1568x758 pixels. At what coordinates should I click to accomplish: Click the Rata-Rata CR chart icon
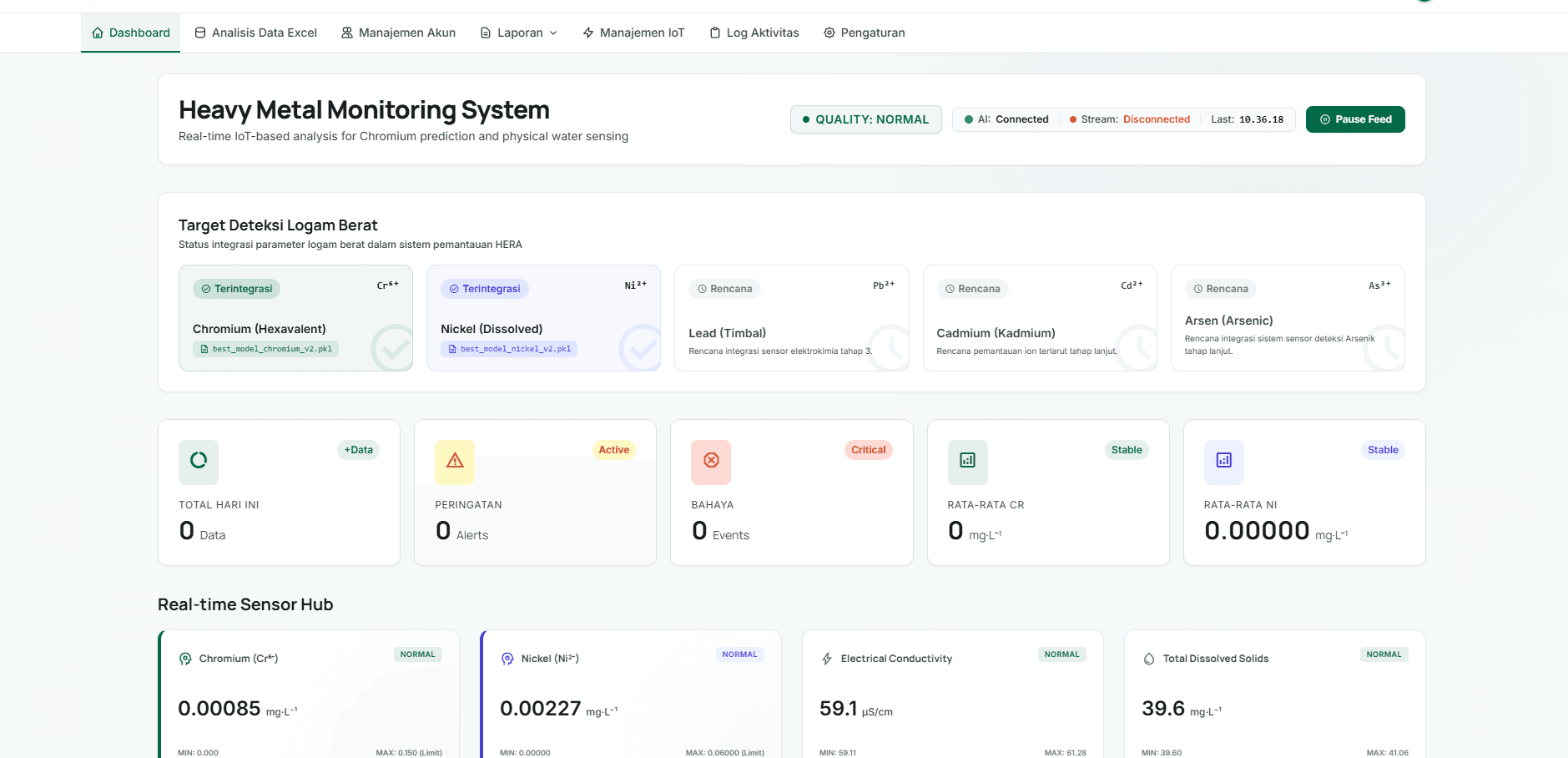(x=968, y=461)
